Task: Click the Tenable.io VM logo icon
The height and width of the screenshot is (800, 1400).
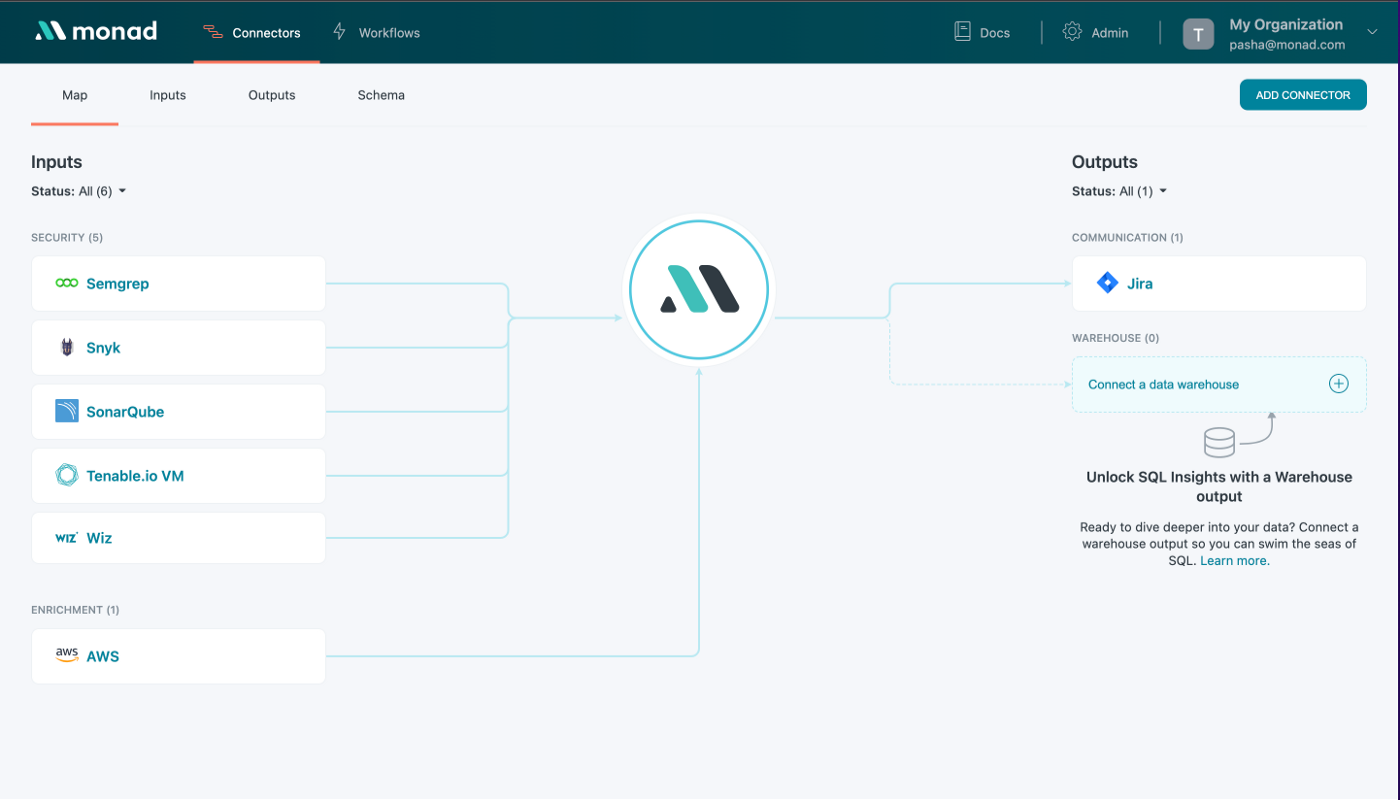Action: (67, 475)
